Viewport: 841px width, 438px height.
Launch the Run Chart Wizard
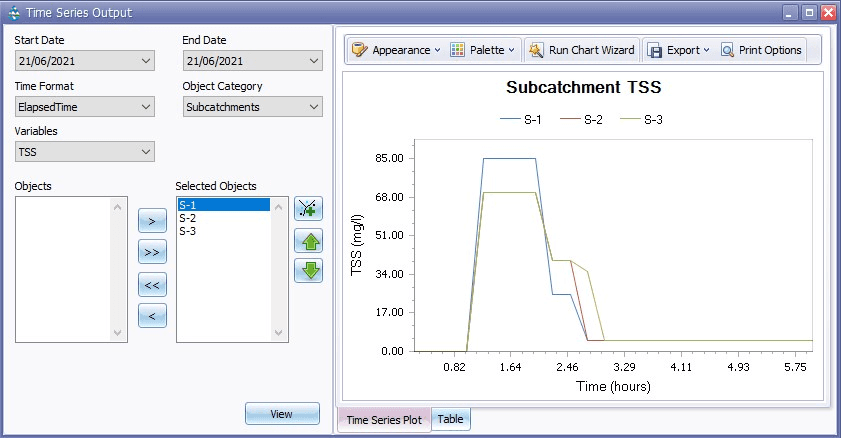(580, 50)
